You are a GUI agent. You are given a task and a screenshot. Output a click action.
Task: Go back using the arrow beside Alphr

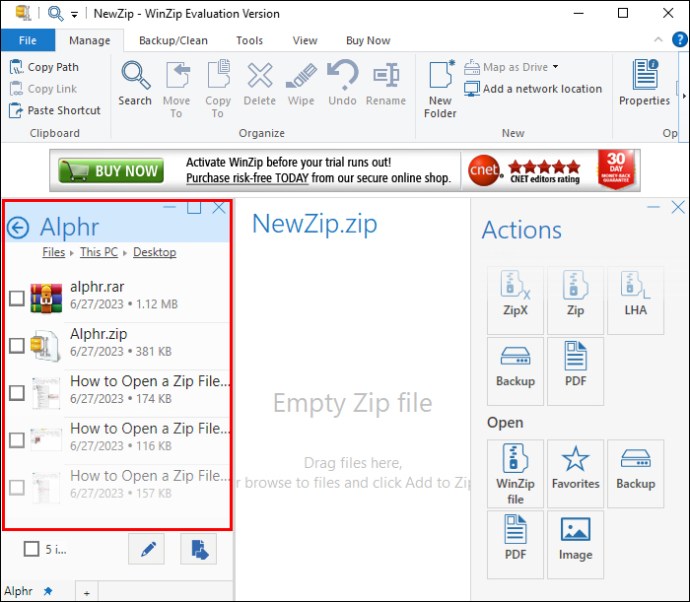tap(18, 228)
